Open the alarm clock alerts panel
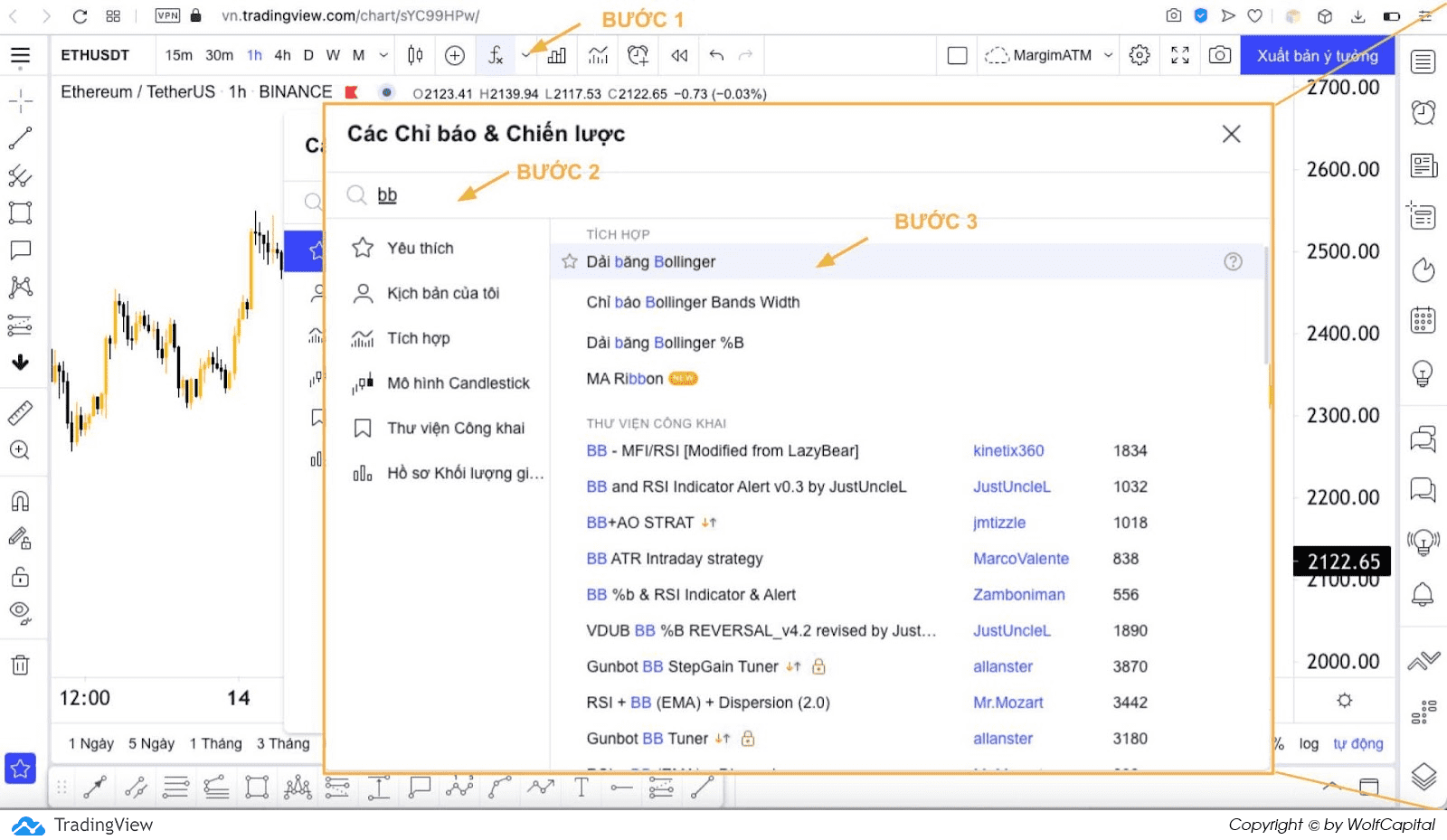 (x=1423, y=112)
